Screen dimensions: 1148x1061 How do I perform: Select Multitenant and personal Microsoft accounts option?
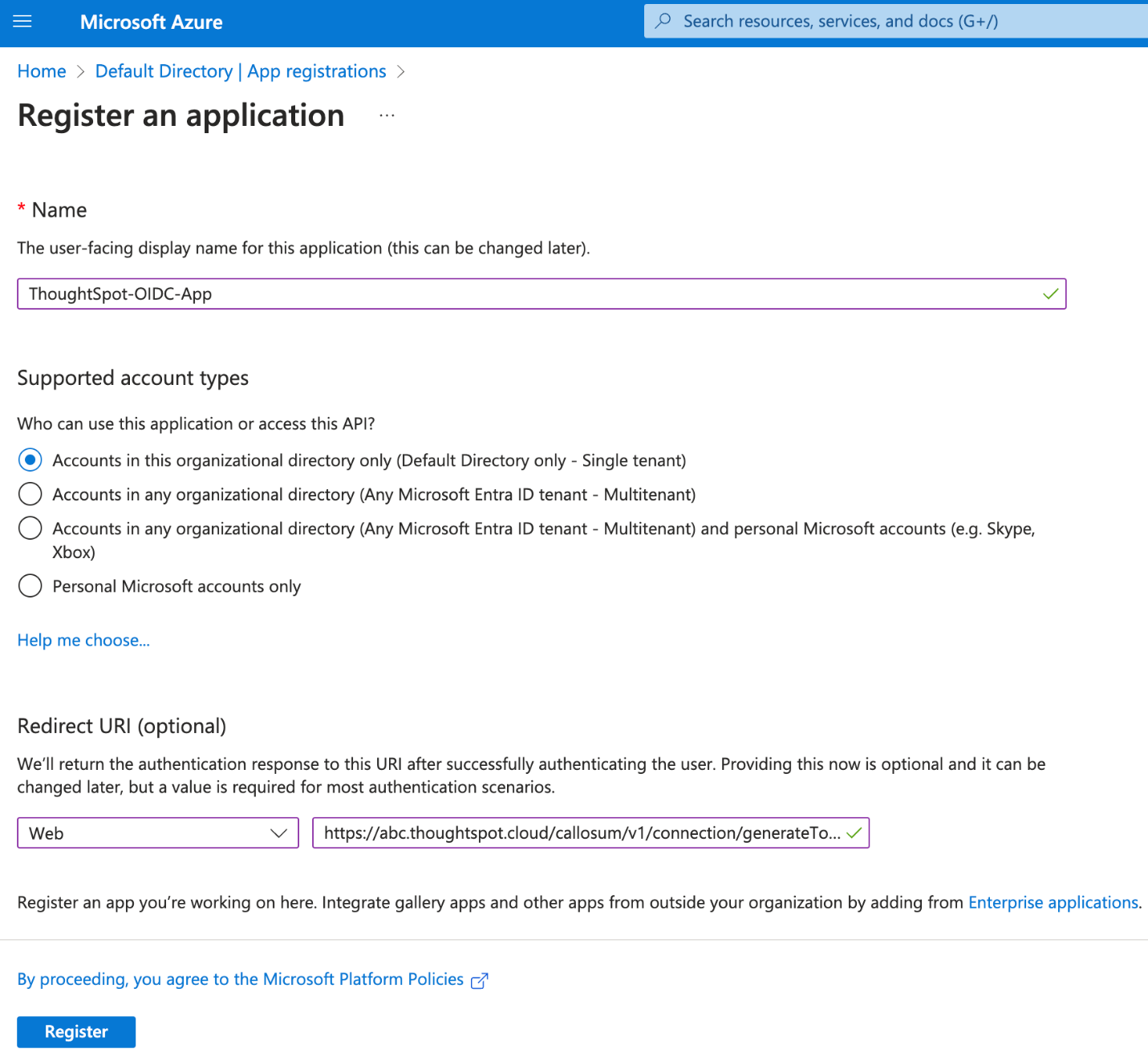30,528
